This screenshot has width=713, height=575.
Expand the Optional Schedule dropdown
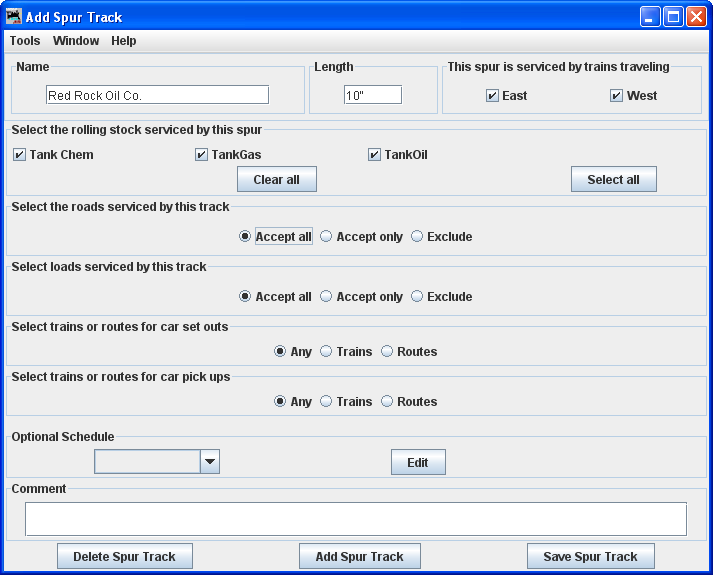click(x=210, y=462)
